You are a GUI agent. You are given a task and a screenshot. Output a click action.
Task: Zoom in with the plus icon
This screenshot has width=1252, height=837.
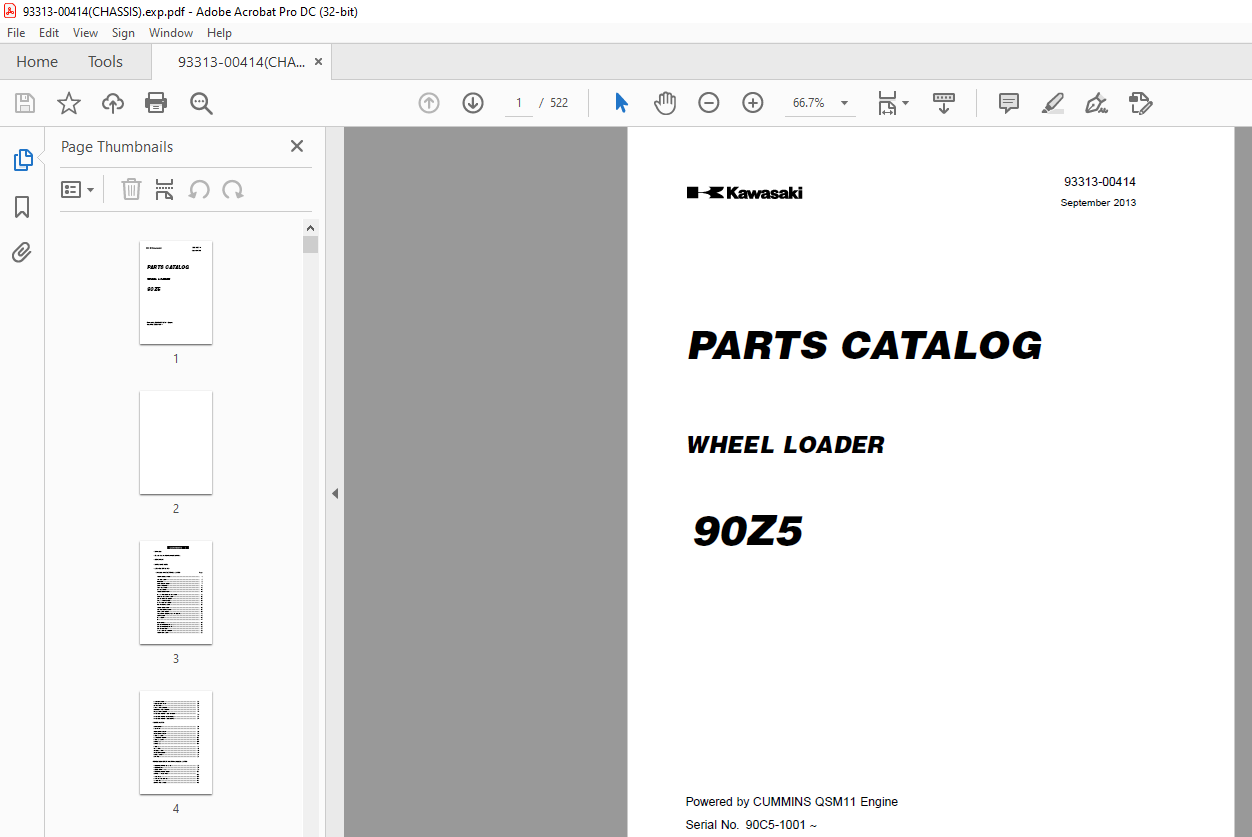tap(753, 103)
